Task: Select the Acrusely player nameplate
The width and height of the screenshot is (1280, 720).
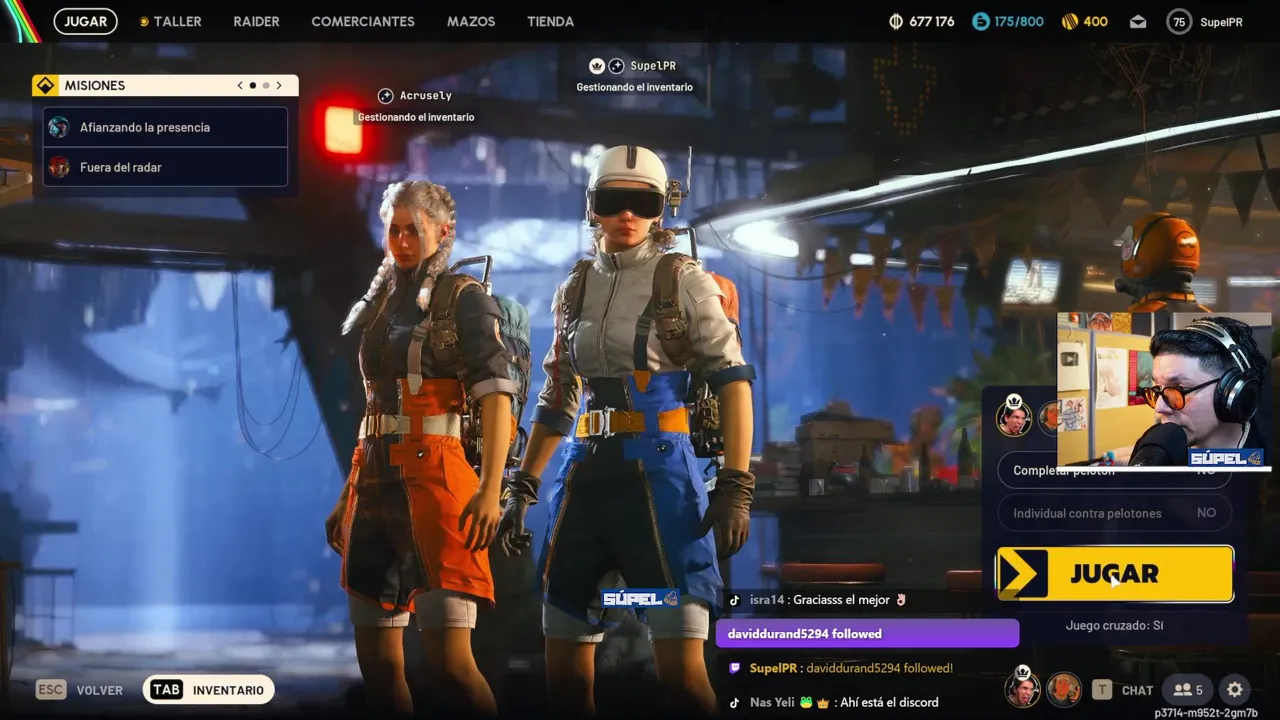Action: pyautogui.click(x=426, y=95)
